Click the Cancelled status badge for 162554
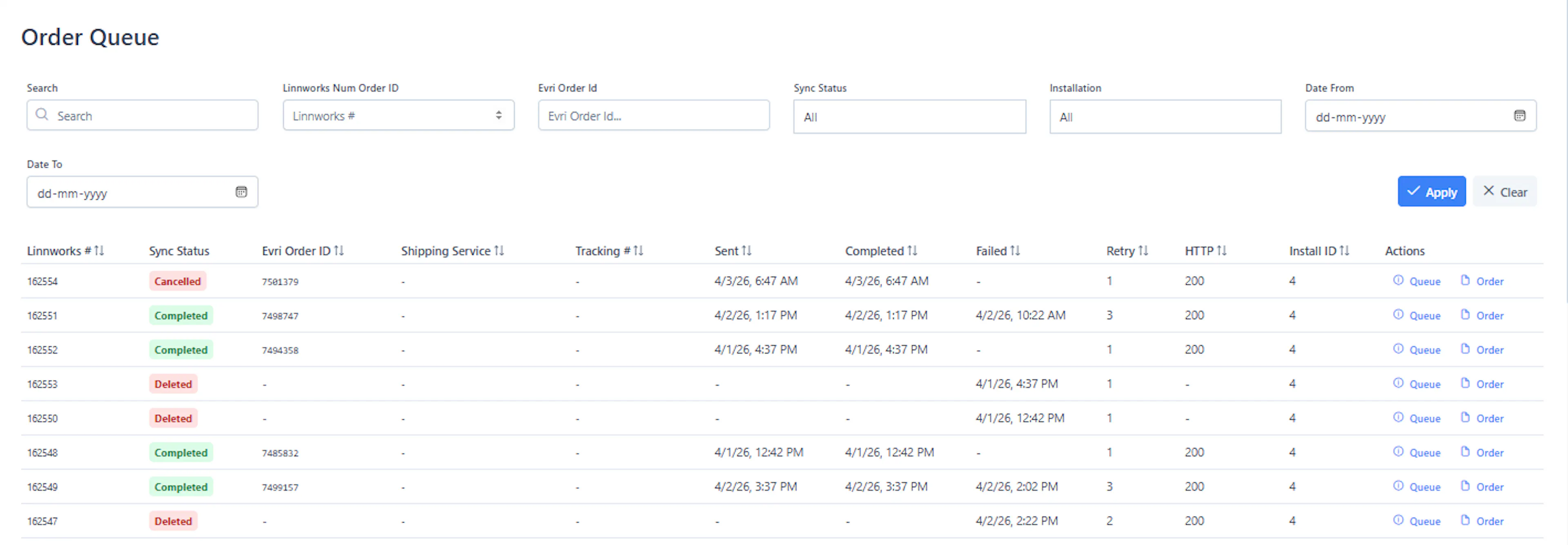The width and height of the screenshot is (1568, 545). [x=177, y=281]
